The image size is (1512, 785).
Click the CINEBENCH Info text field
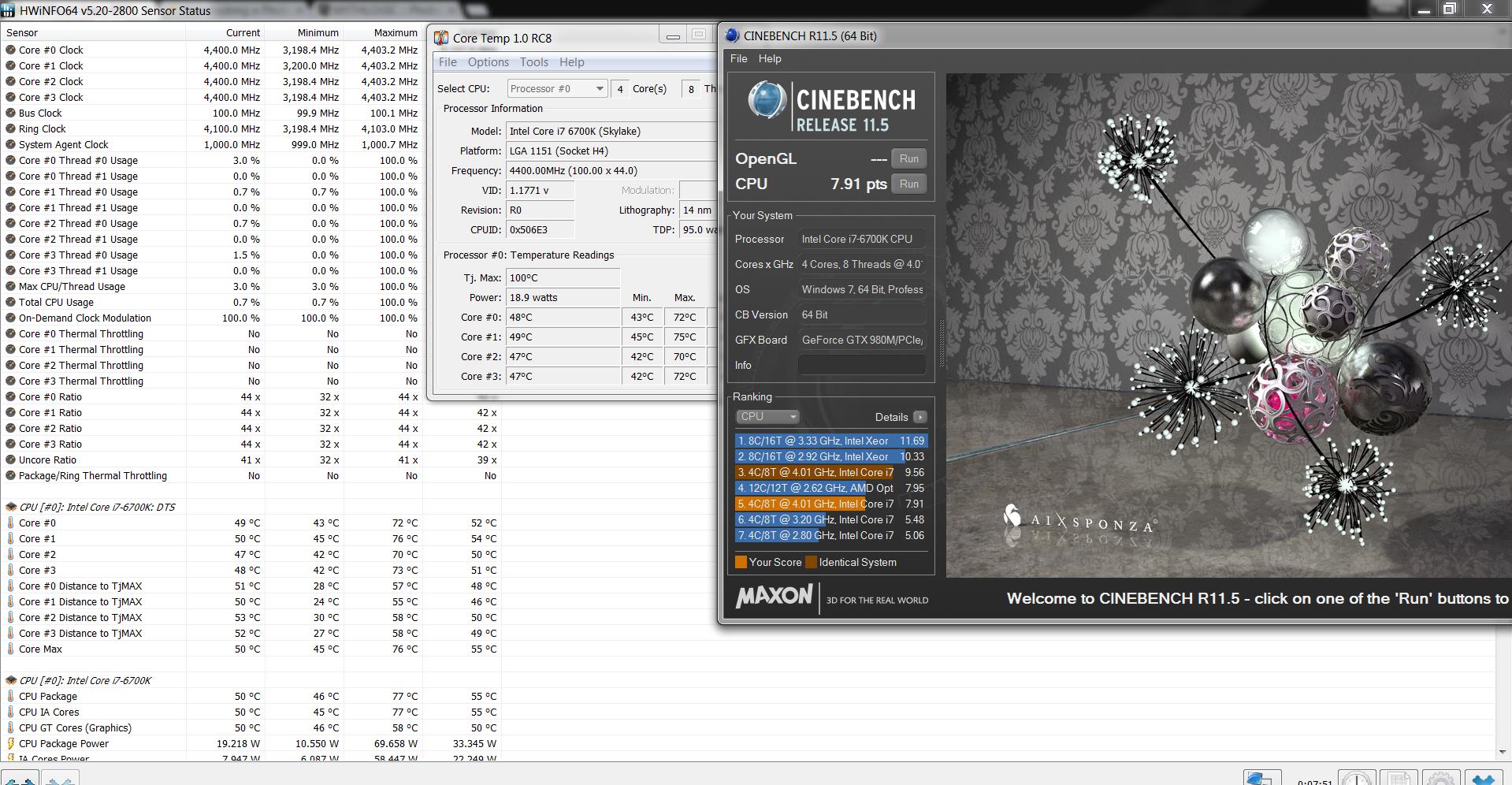(861, 365)
